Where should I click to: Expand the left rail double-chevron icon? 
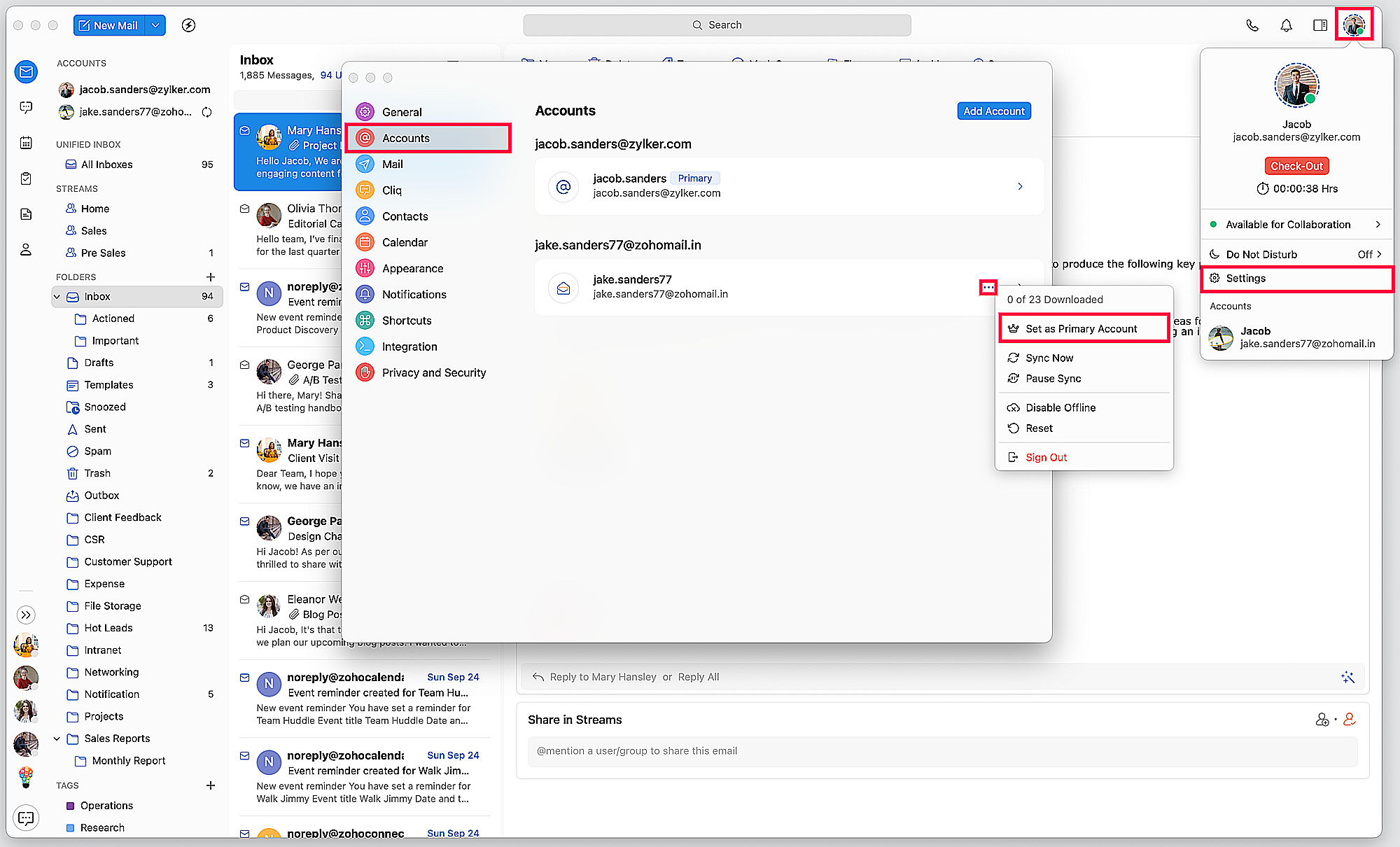click(26, 615)
